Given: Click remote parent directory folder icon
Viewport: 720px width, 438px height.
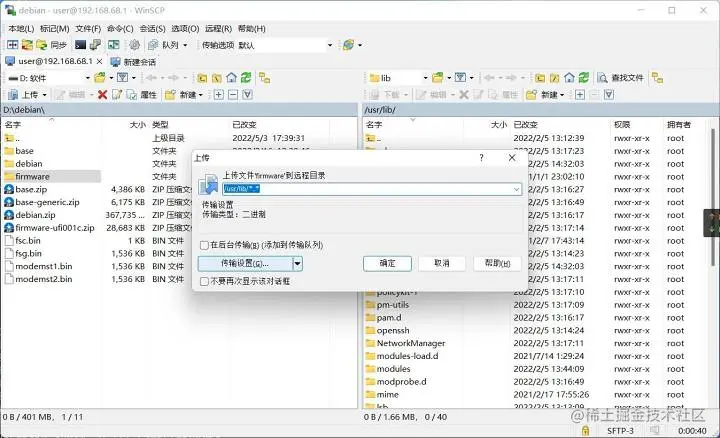Looking at the screenshot, I should point(540,78).
